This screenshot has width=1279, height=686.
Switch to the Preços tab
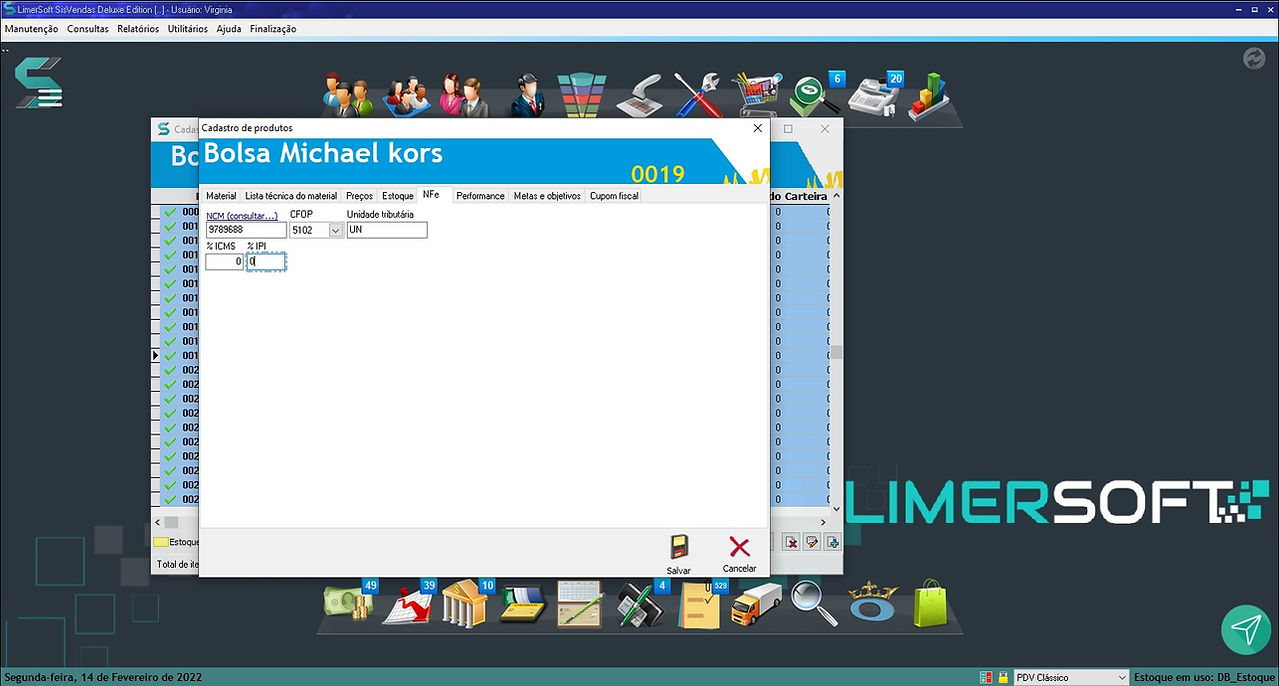pos(359,196)
